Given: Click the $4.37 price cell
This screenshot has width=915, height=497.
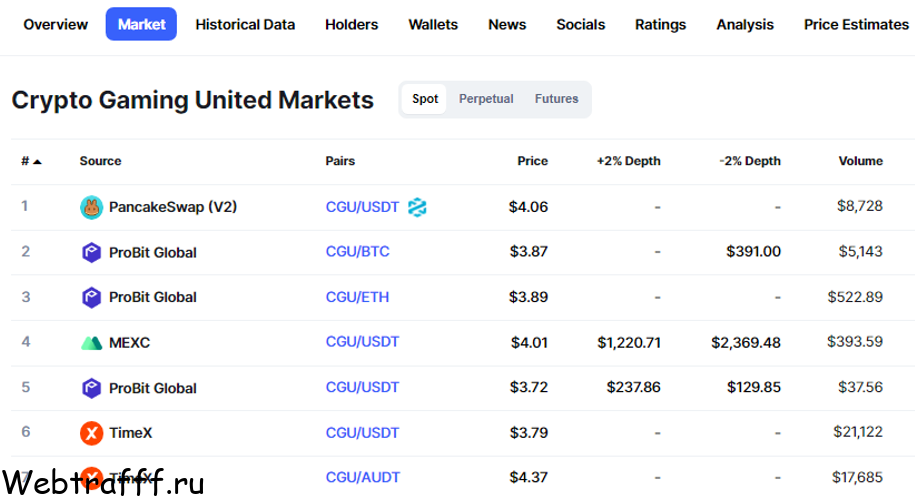Looking at the screenshot, I should tap(529, 477).
